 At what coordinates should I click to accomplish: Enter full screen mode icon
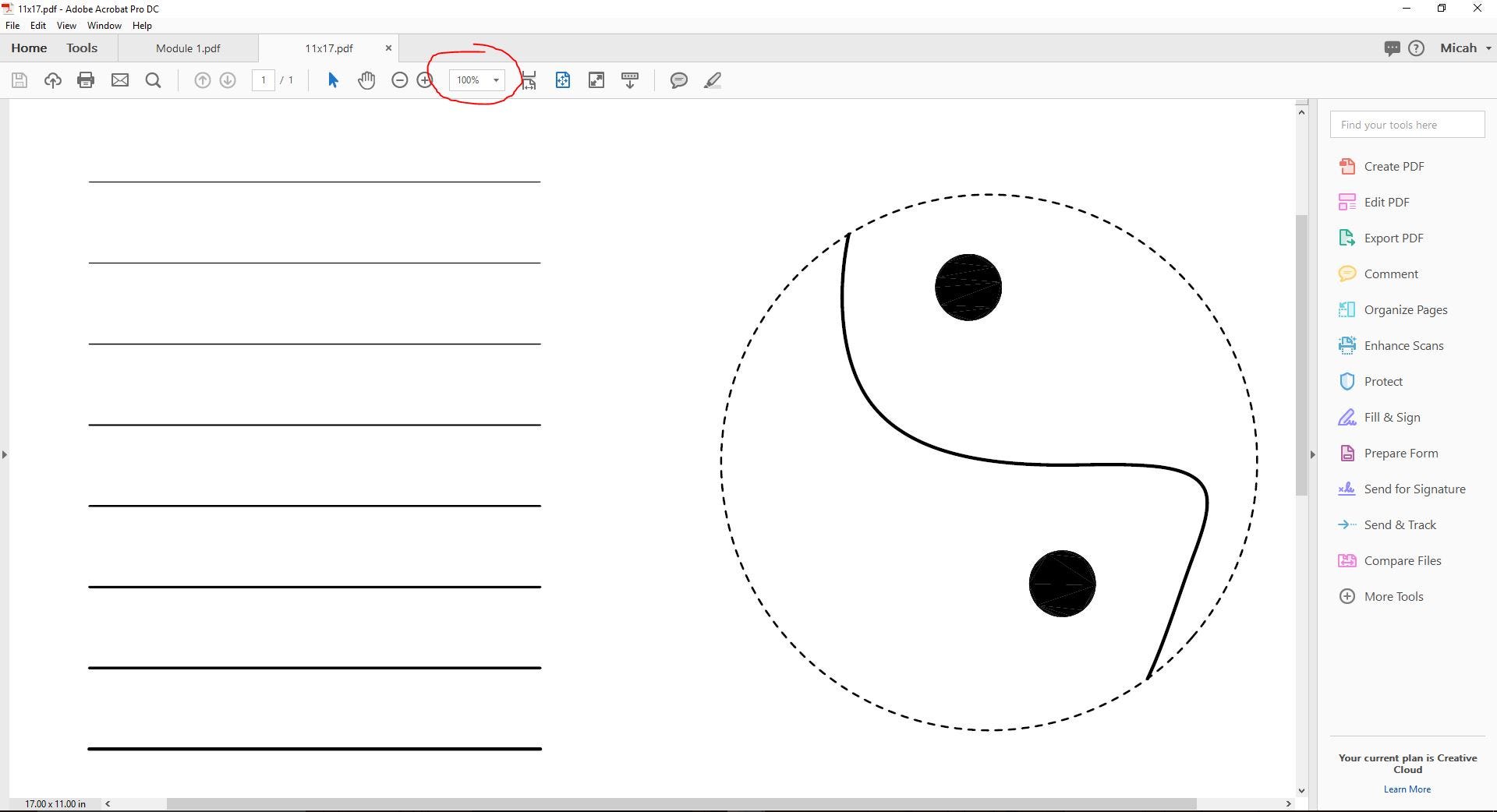(596, 80)
